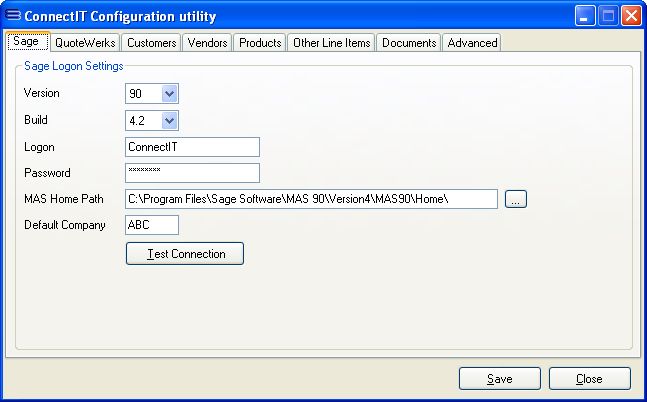
Task: Open the Vendors tab
Action: (x=207, y=43)
